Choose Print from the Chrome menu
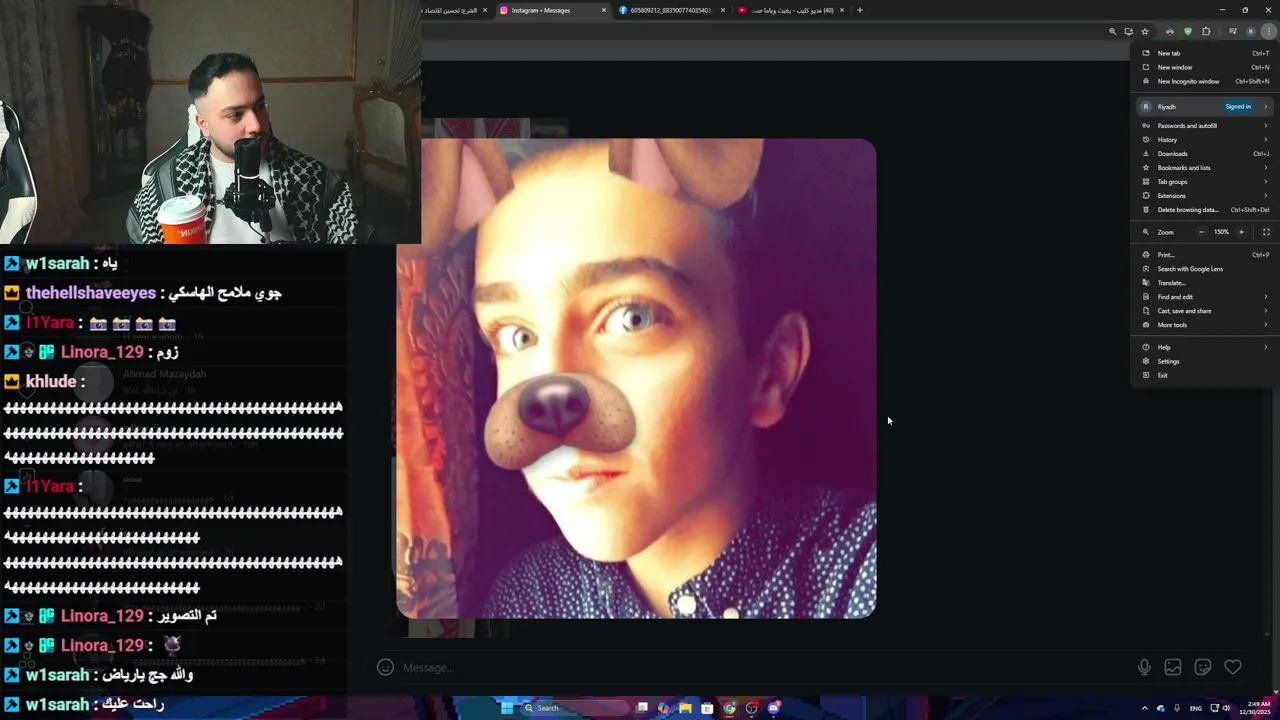 (1205, 255)
